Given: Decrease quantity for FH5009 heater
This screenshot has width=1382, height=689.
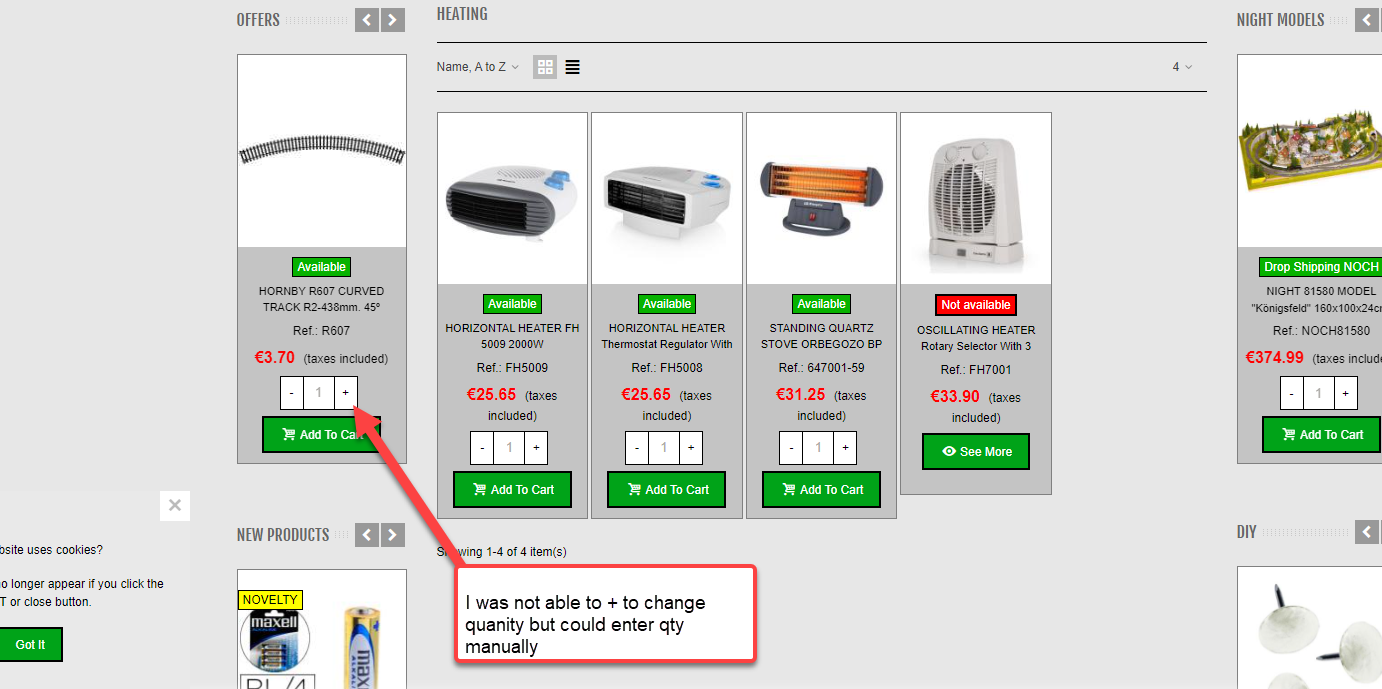Looking at the screenshot, I should [x=482, y=448].
